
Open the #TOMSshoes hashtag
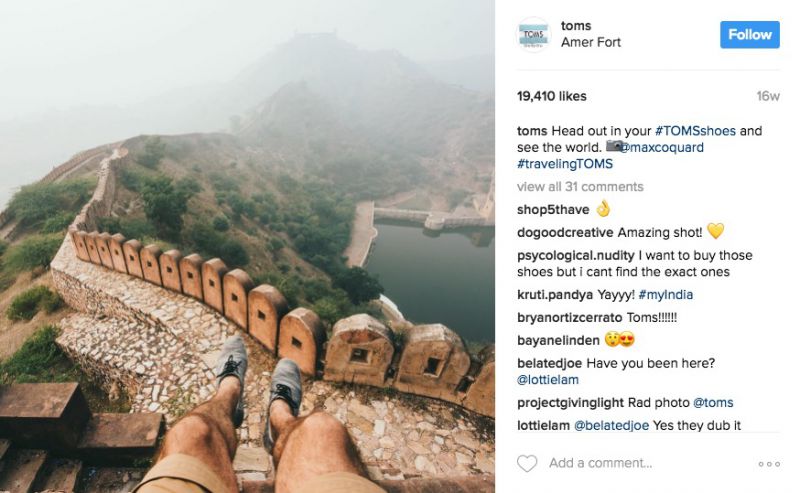695,131
